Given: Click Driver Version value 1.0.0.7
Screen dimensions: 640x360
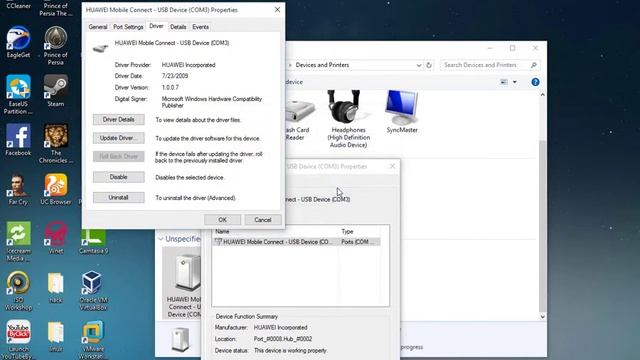Looking at the screenshot, I should point(170,87).
